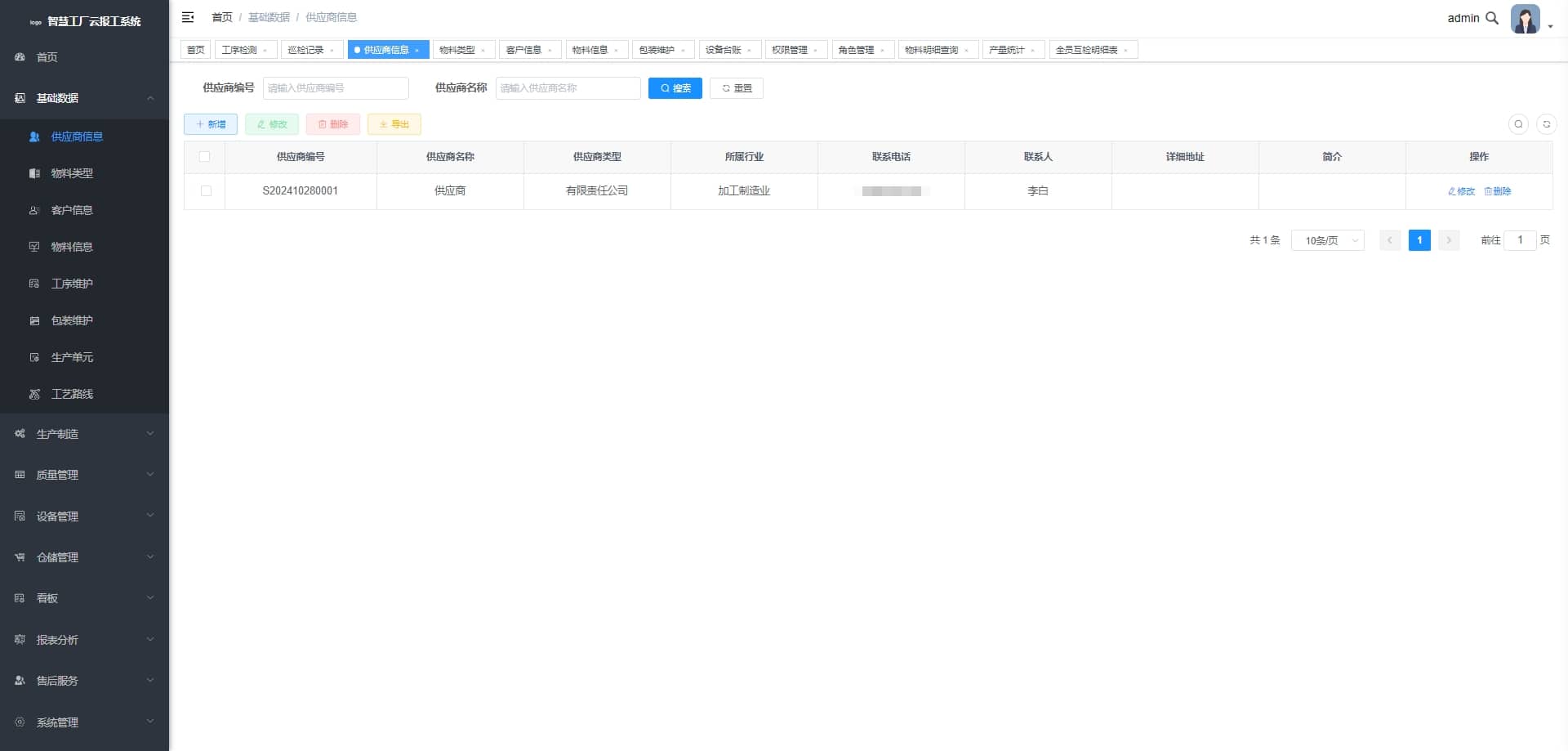Click the 新增 add button
Viewport: 1568px width, 751px height.
click(211, 124)
